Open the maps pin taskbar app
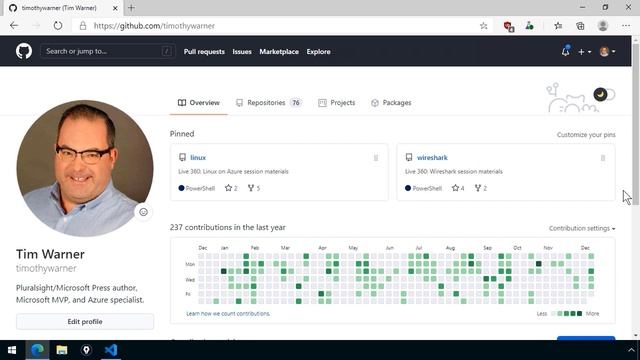 coord(86,350)
